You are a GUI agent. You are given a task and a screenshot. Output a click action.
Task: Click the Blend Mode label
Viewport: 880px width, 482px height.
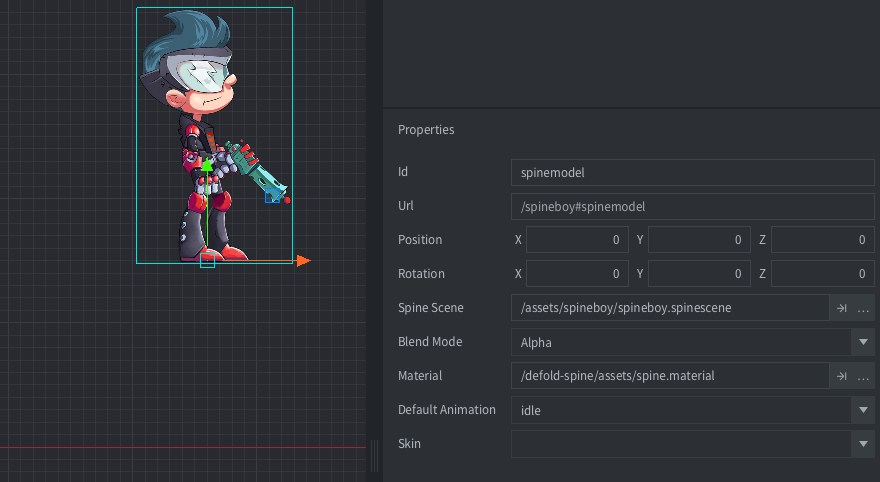pyautogui.click(x=430, y=342)
